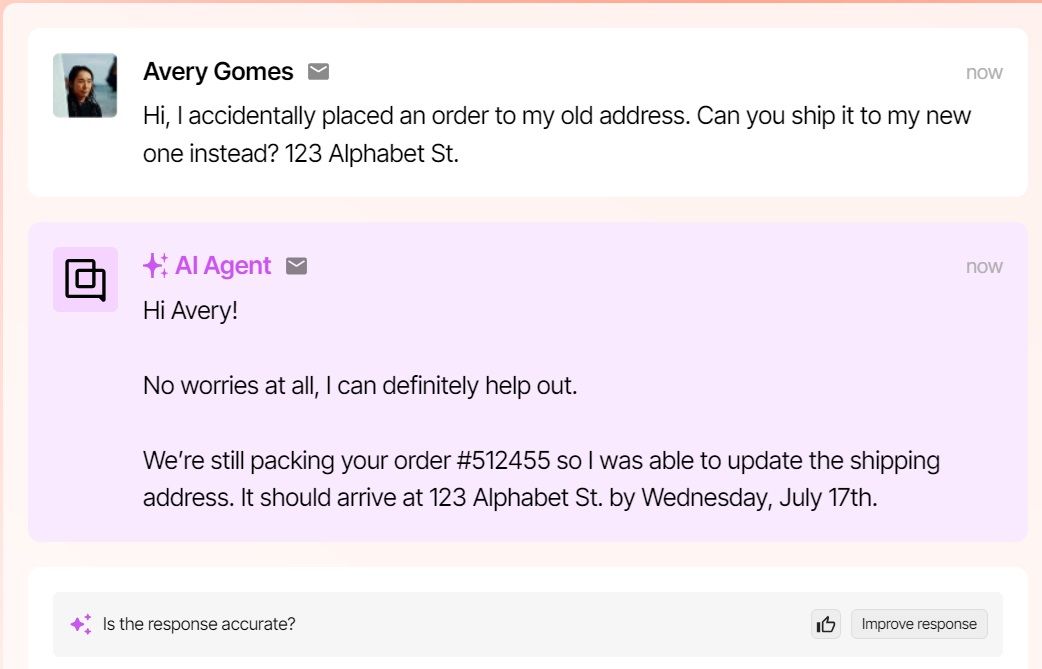The height and width of the screenshot is (669, 1042).
Task: Select the AI Agent sender name
Action: 222,266
